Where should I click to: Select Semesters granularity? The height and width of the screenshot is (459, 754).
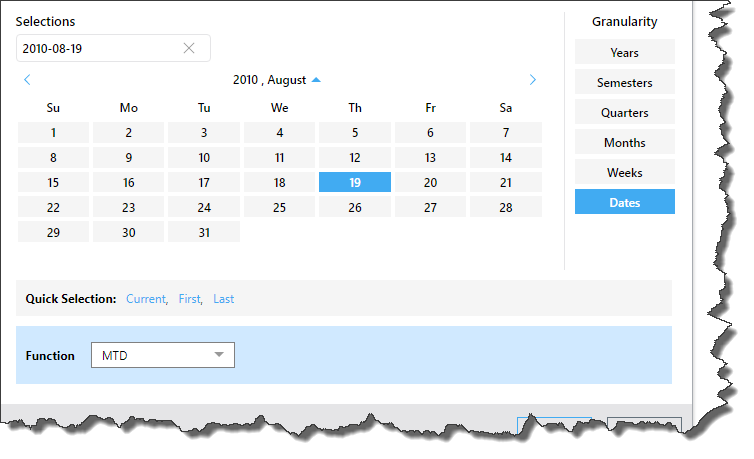(624, 82)
